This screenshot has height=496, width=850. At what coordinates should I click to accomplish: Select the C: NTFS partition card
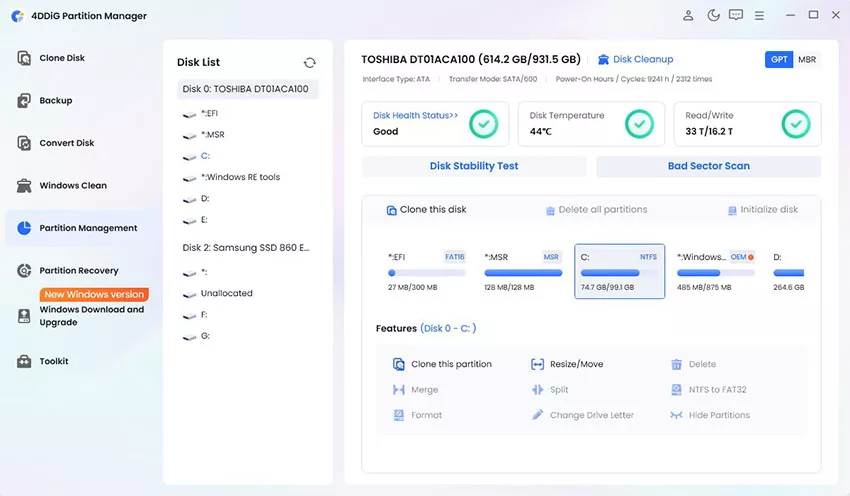click(620, 271)
